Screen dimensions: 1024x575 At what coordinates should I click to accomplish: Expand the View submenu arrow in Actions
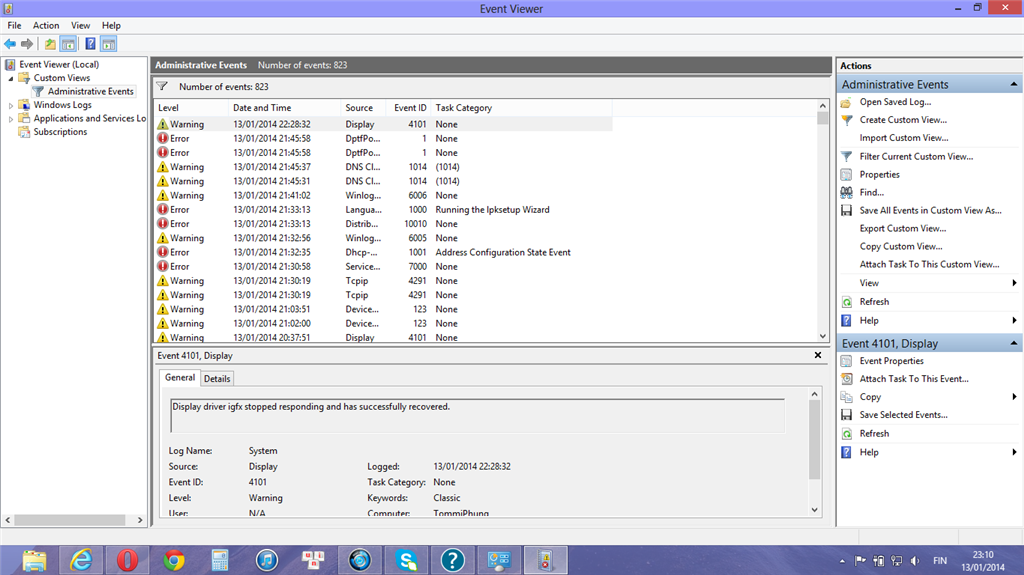[1014, 283]
